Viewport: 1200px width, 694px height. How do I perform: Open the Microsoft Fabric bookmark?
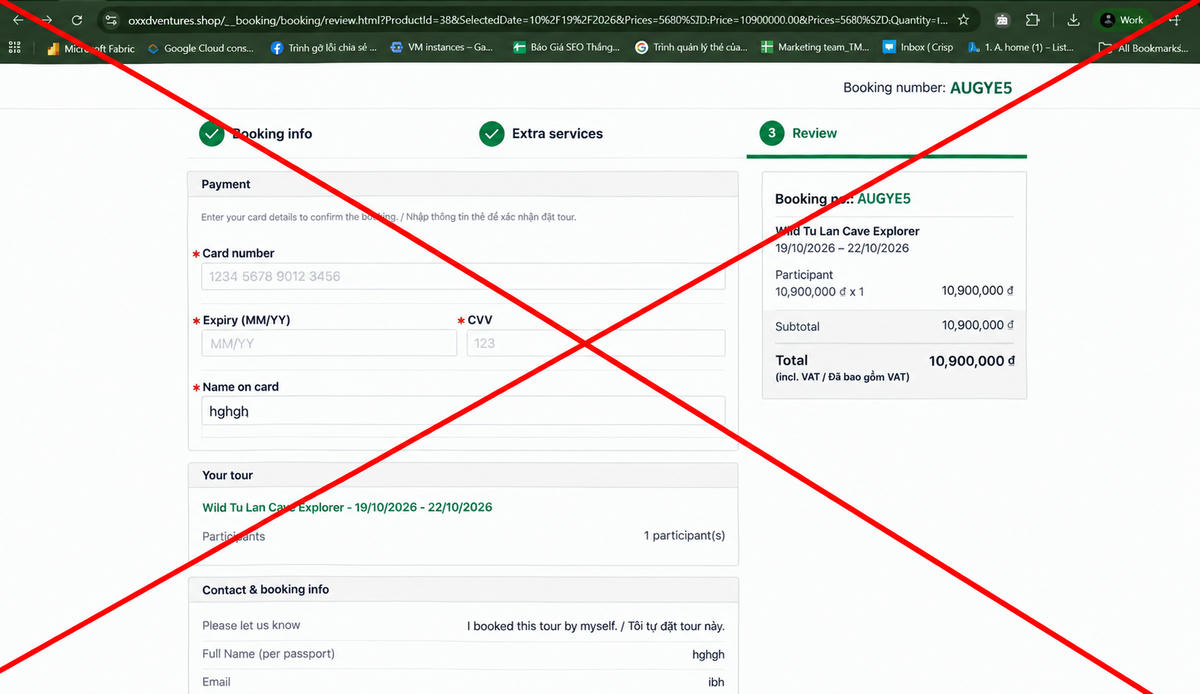[x=91, y=47]
